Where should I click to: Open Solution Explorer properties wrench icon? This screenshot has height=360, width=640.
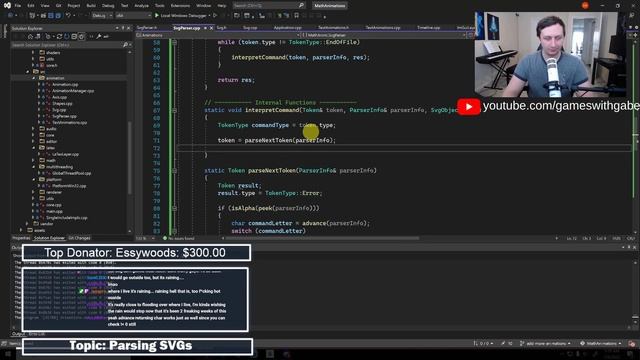click(x=99, y=36)
